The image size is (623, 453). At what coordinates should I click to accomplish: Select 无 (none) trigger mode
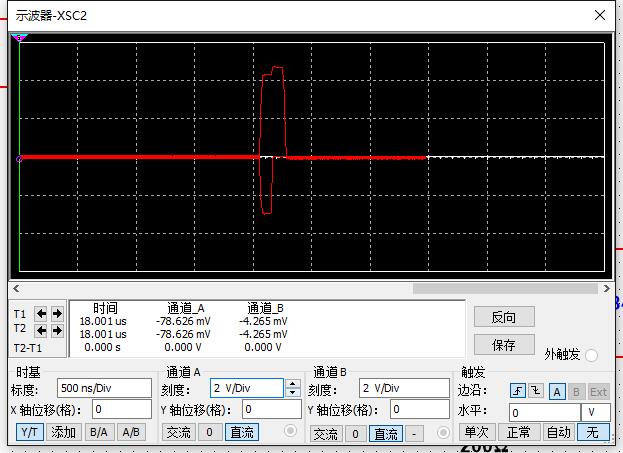point(593,432)
